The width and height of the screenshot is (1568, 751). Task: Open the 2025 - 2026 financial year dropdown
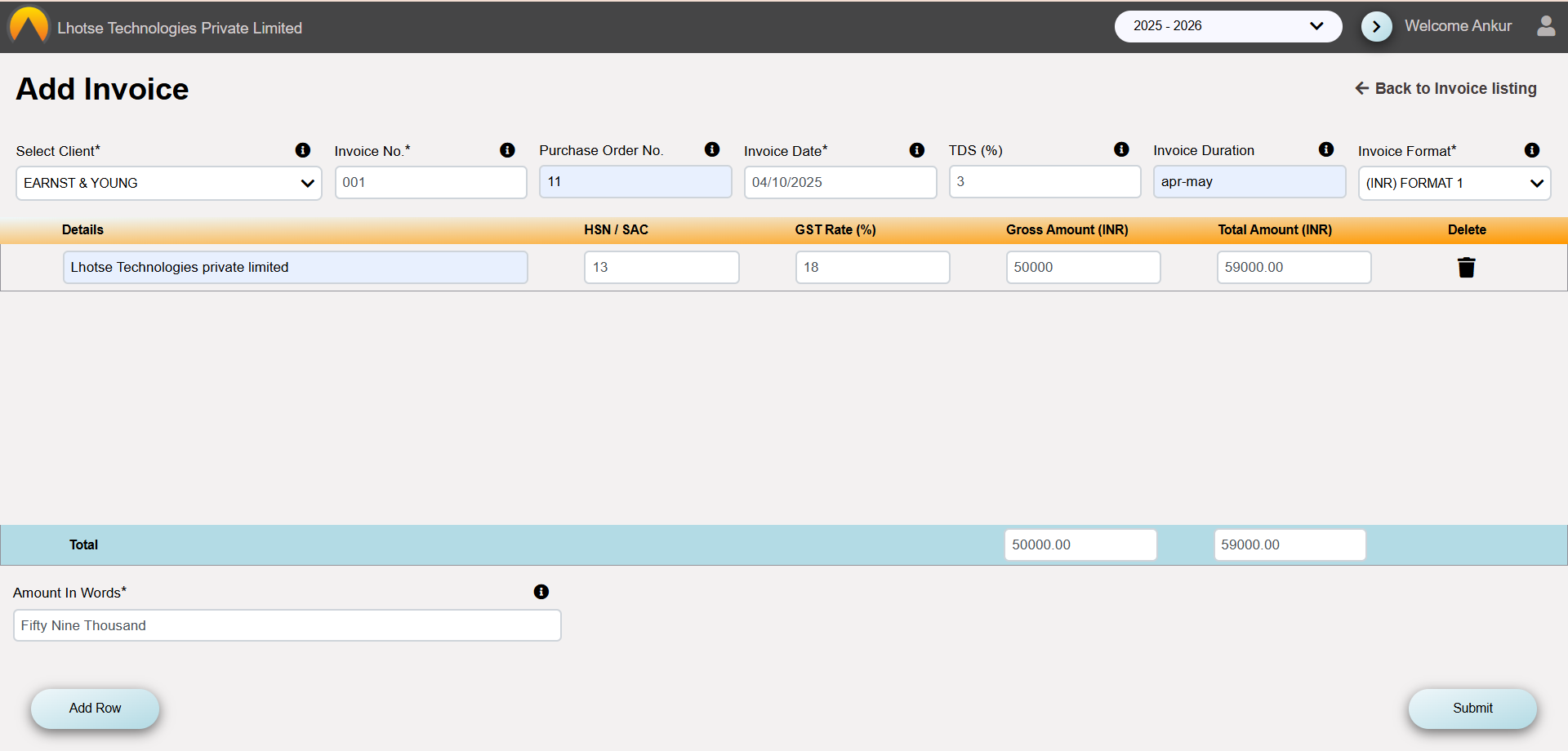tap(1228, 26)
